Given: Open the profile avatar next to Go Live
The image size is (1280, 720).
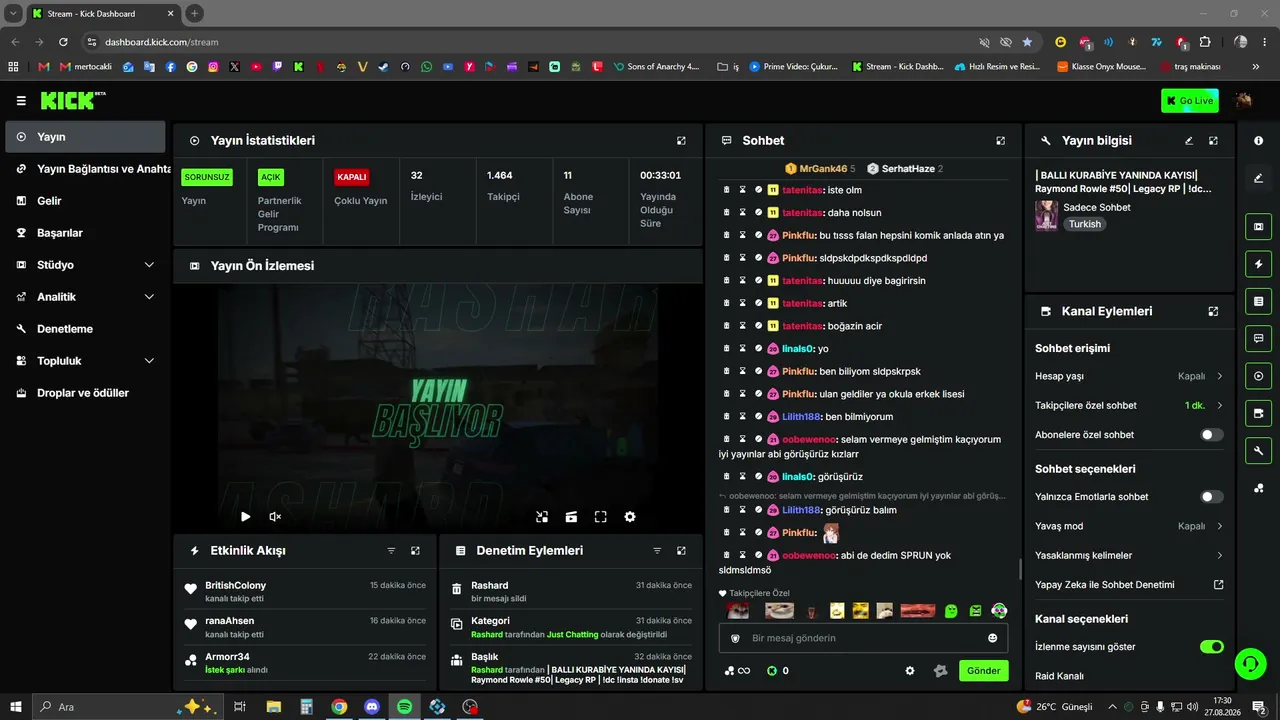Looking at the screenshot, I should click(x=1244, y=100).
